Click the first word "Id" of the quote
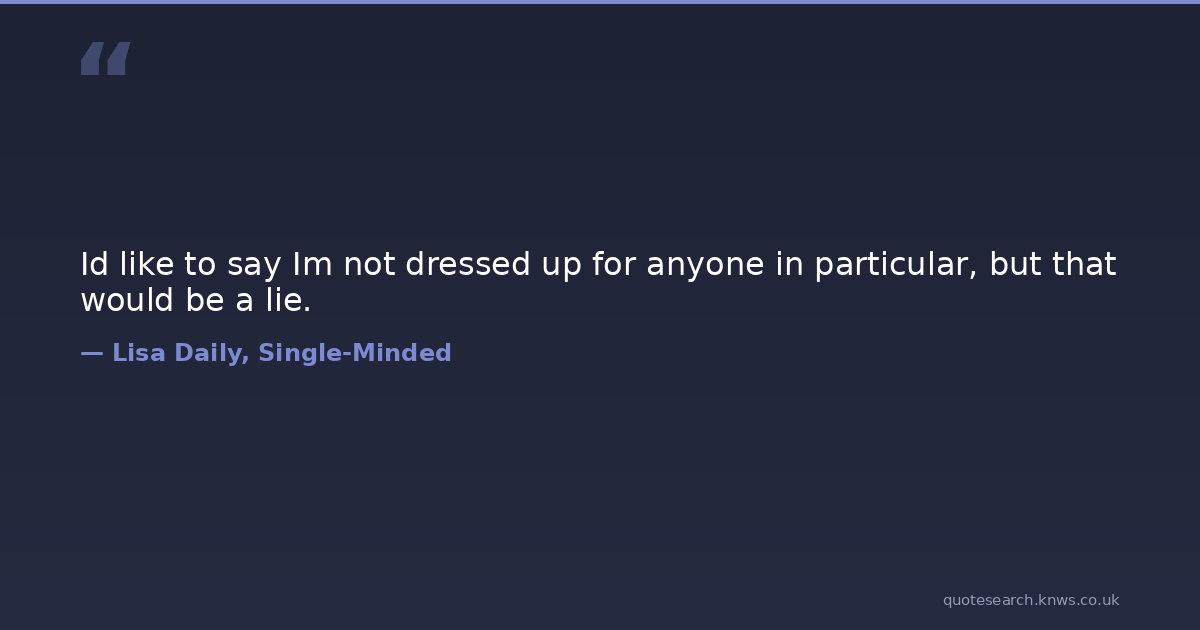 94,265
